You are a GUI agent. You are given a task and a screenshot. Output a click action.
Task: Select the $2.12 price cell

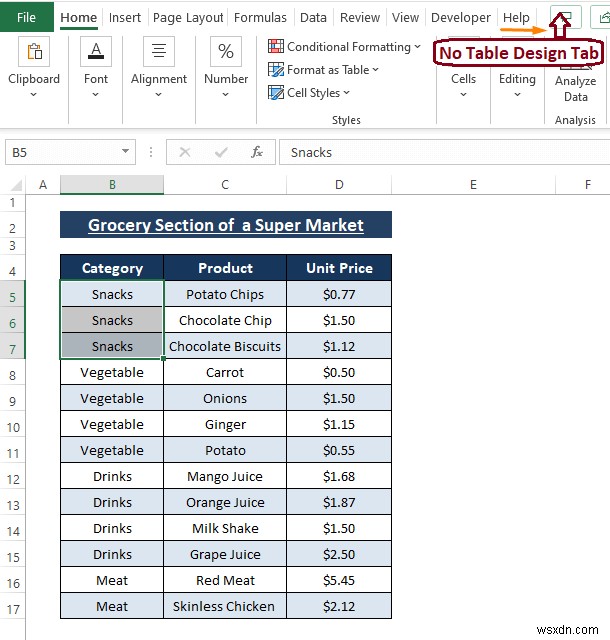339,606
